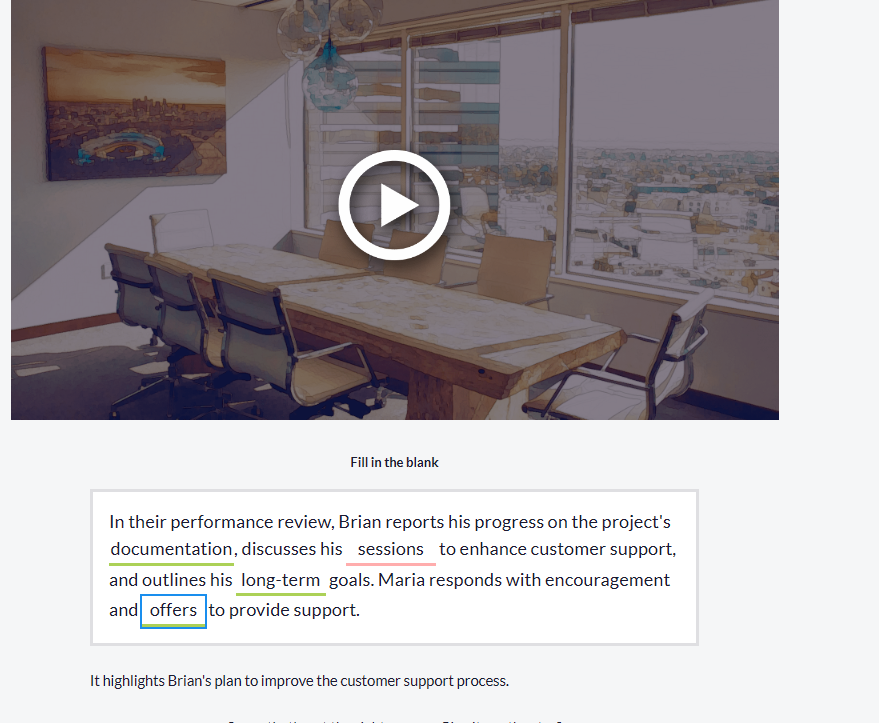Click 'Maria responds with encouragement' text

click(524, 580)
